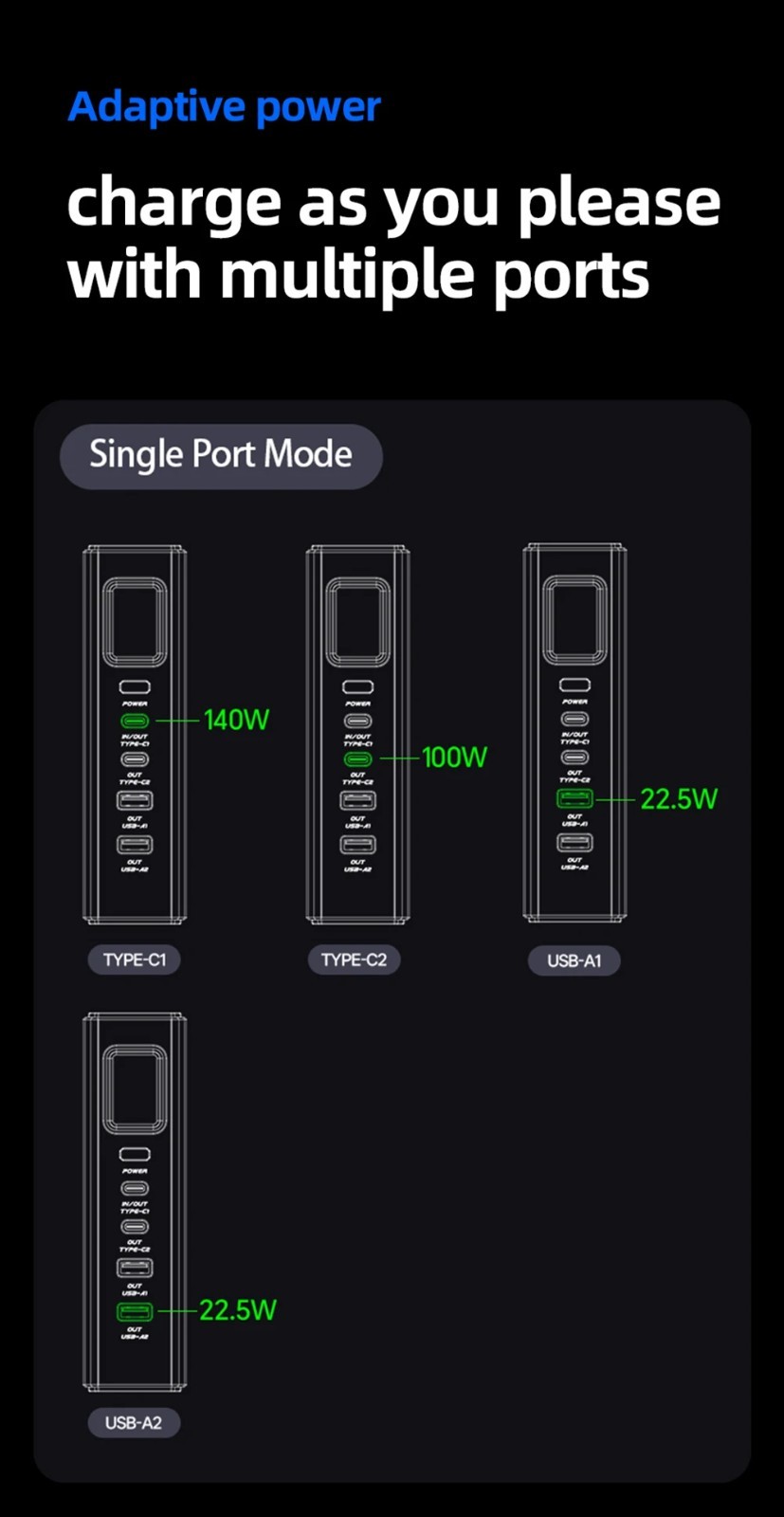Select the TYPE-C2 label
784x1517 pixels.
pos(354,960)
